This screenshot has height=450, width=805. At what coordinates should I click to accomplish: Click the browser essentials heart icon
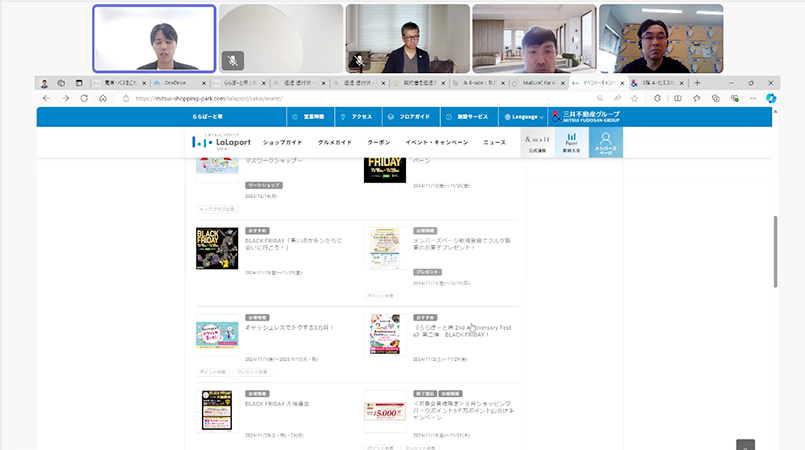click(735, 99)
